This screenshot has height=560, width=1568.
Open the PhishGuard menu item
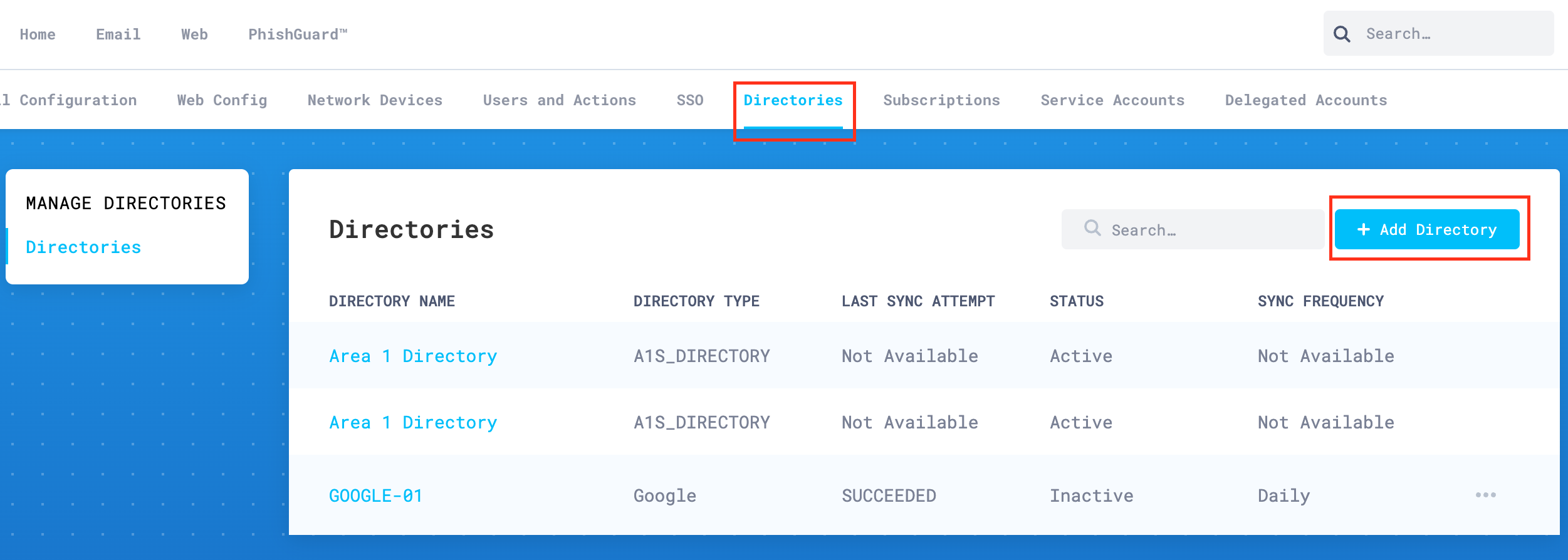point(297,34)
